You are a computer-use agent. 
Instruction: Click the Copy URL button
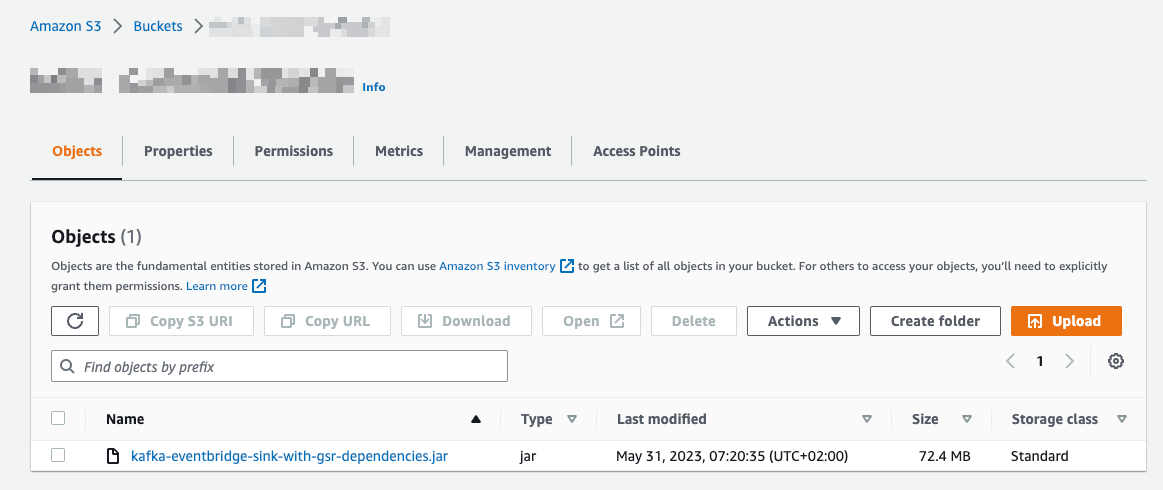click(327, 321)
